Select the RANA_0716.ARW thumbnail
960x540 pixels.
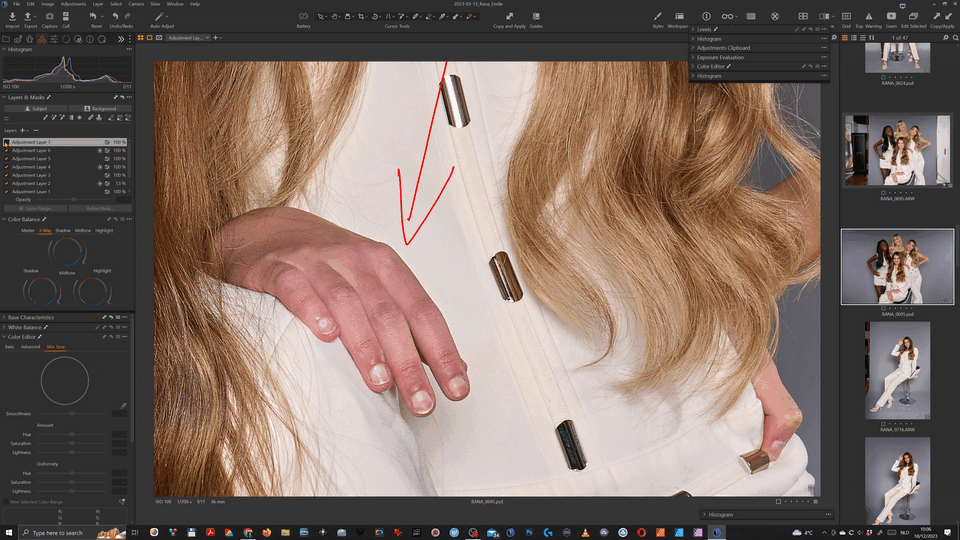pos(898,370)
